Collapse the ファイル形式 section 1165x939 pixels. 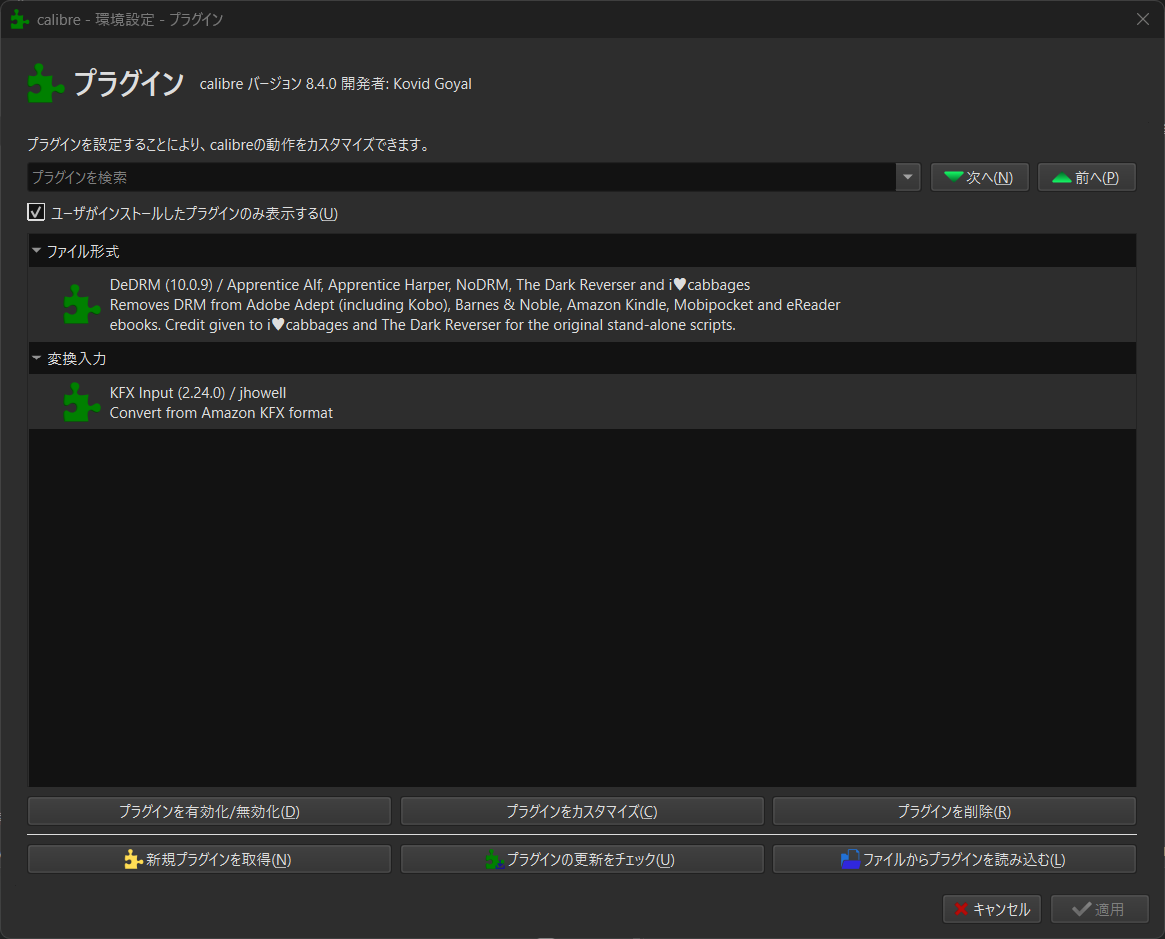(x=36, y=250)
